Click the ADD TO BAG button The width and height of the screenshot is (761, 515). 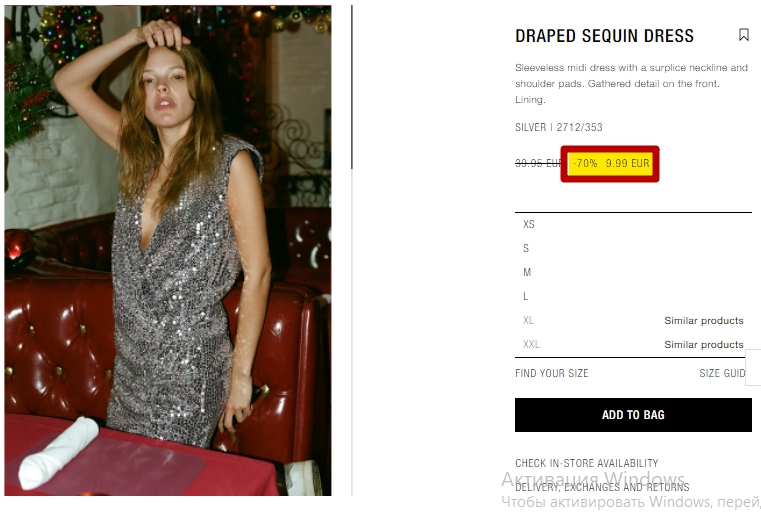tap(633, 415)
